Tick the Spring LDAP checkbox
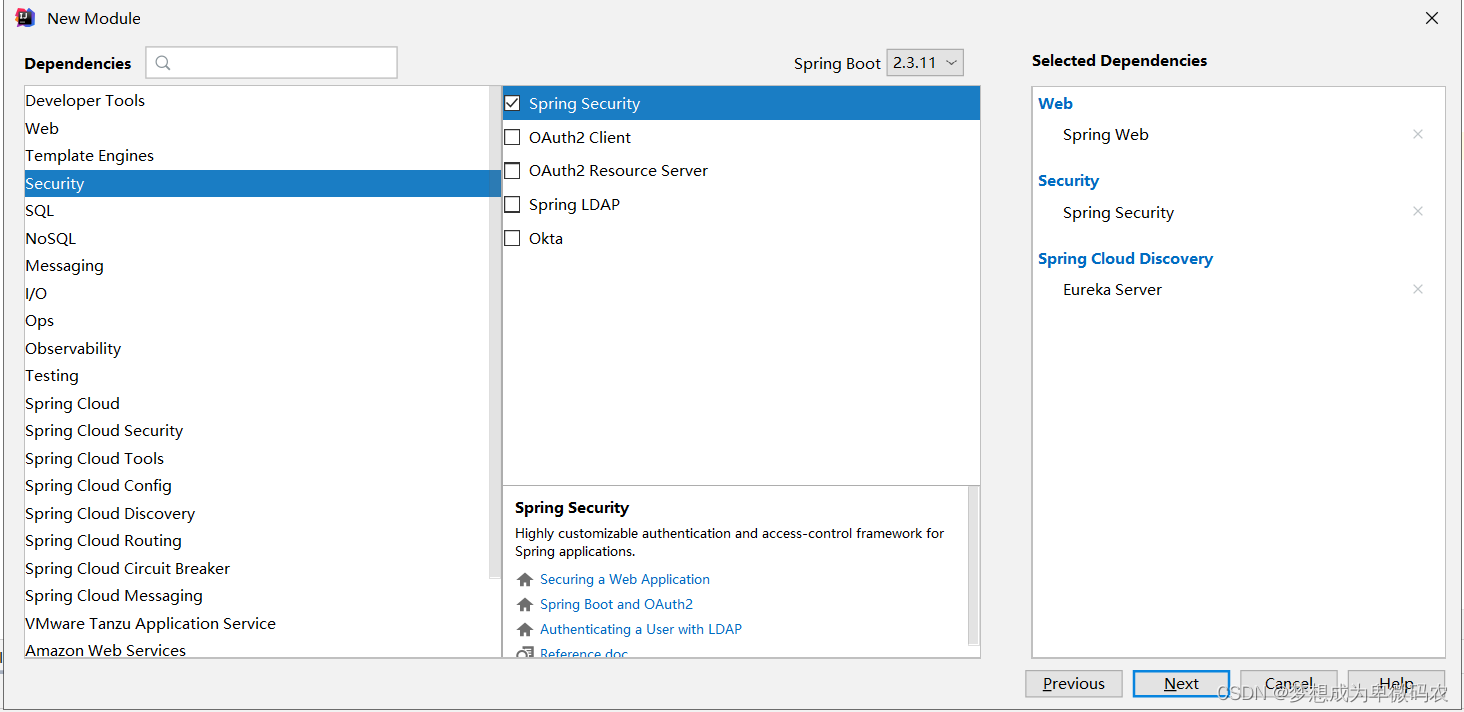Image resolution: width=1464 pixels, height=712 pixels. 512,204
